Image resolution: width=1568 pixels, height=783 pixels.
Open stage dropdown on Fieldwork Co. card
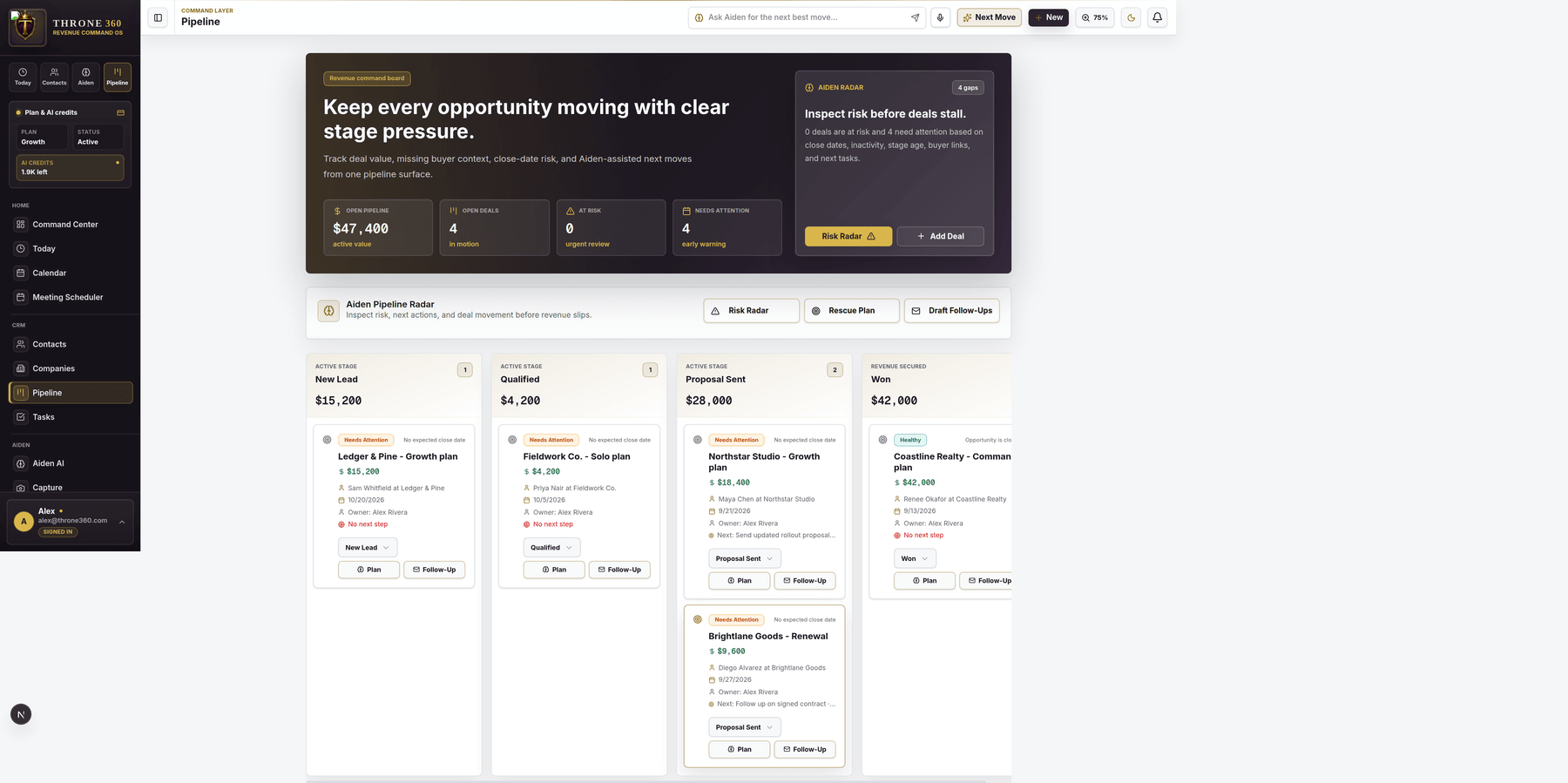[551, 548]
